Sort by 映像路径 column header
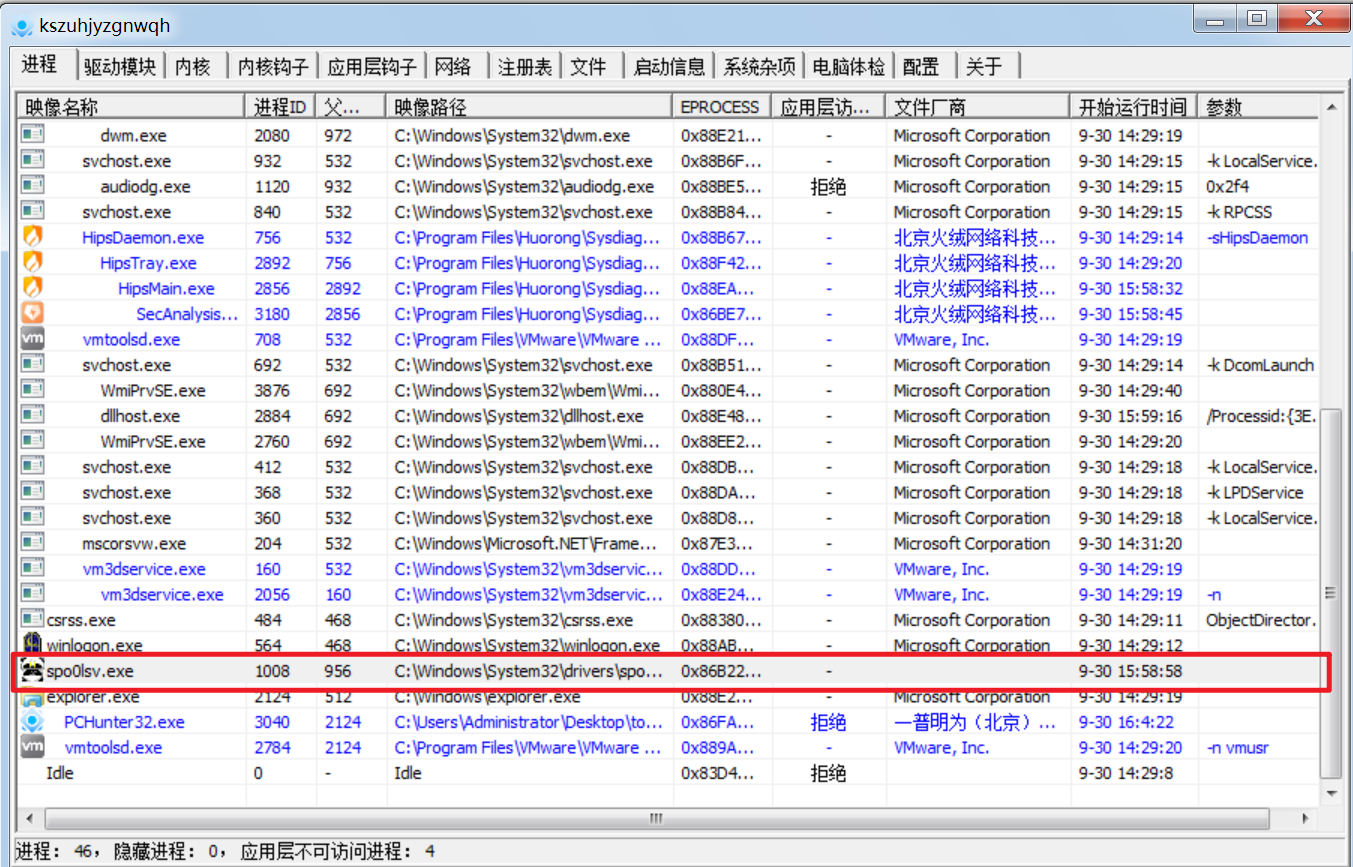This screenshot has width=1353, height=867. click(529, 107)
